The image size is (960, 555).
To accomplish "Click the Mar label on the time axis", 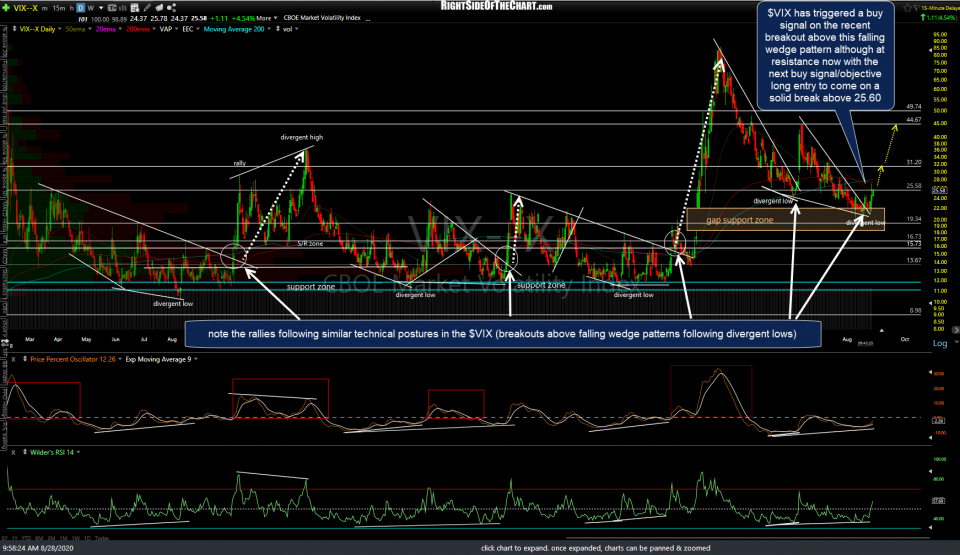I will coord(29,339).
